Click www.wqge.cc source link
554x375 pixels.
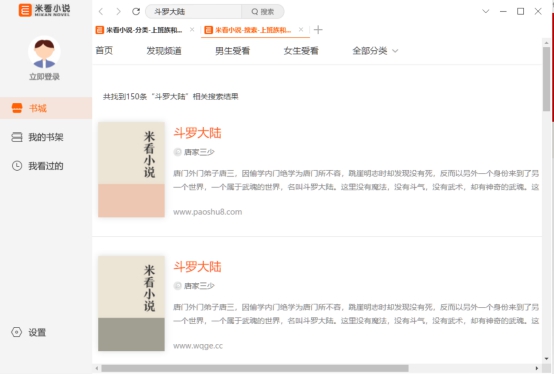[198, 346]
